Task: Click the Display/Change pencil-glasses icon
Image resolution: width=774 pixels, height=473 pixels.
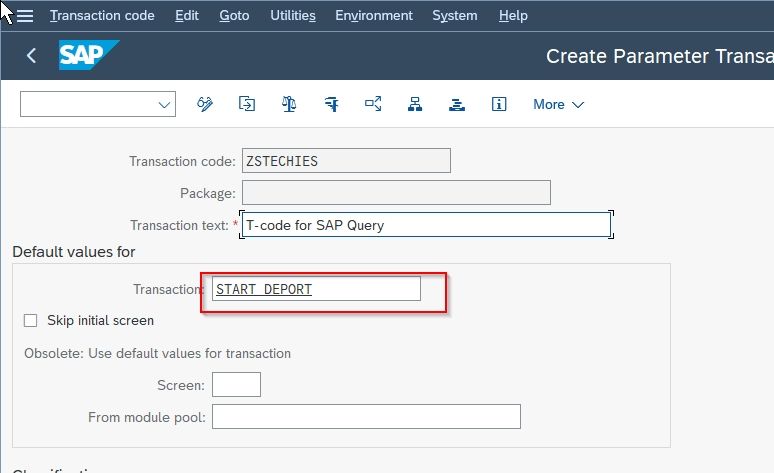Action: [x=205, y=104]
